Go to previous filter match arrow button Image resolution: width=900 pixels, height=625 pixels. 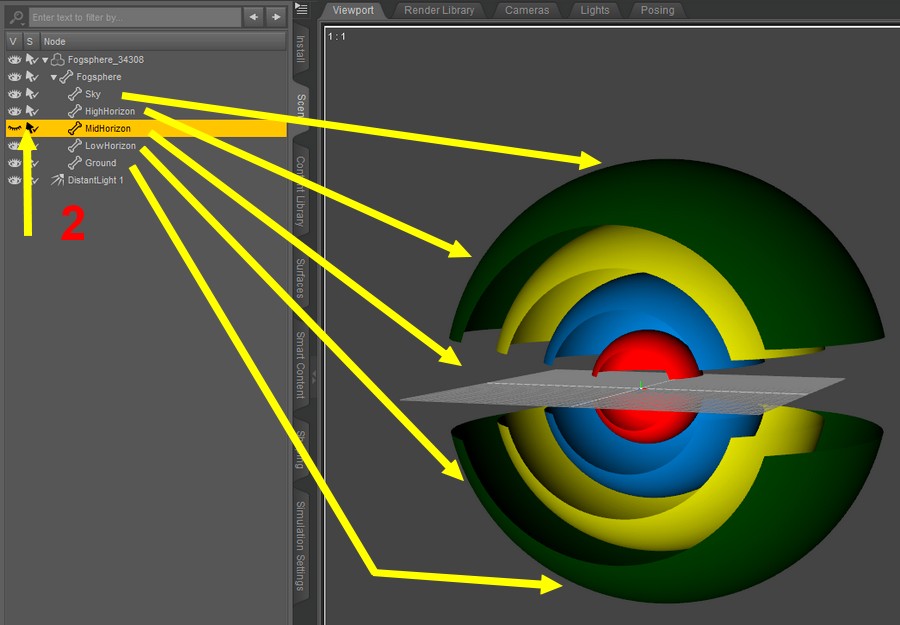pos(253,17)
